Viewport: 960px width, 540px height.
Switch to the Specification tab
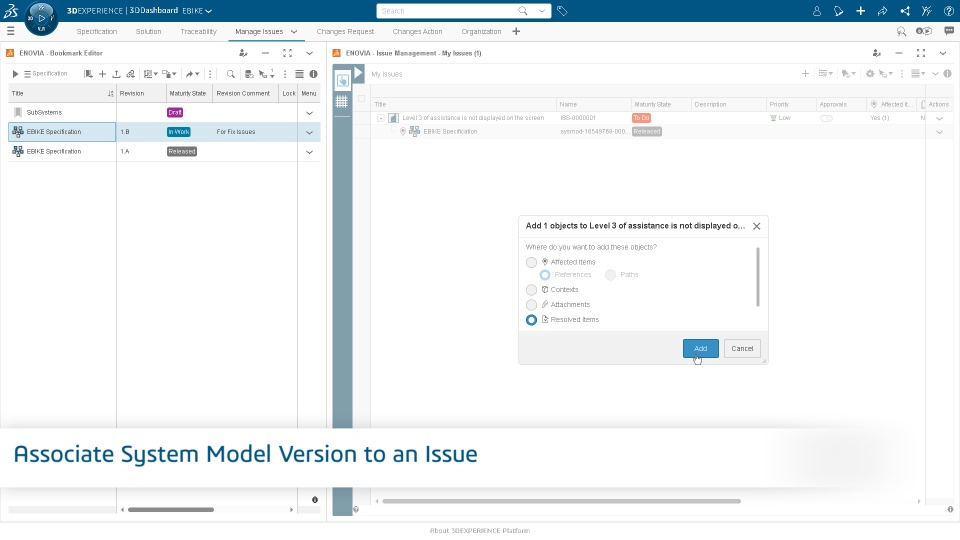coord(97,31)
